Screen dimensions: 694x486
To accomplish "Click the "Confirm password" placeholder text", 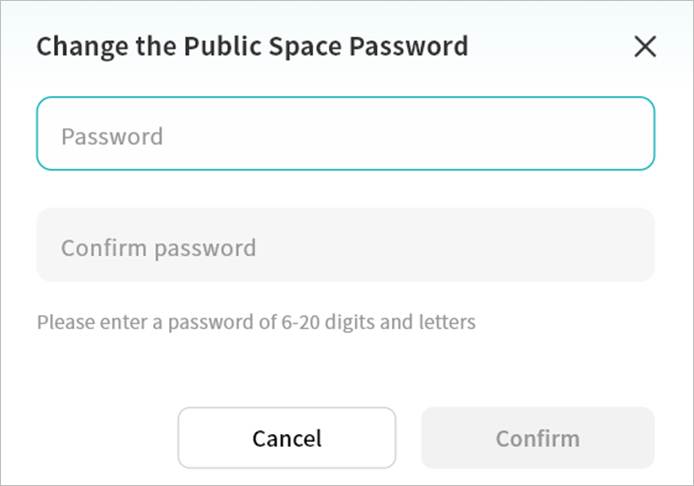I will pyautogui.click(x=158, y=248).
